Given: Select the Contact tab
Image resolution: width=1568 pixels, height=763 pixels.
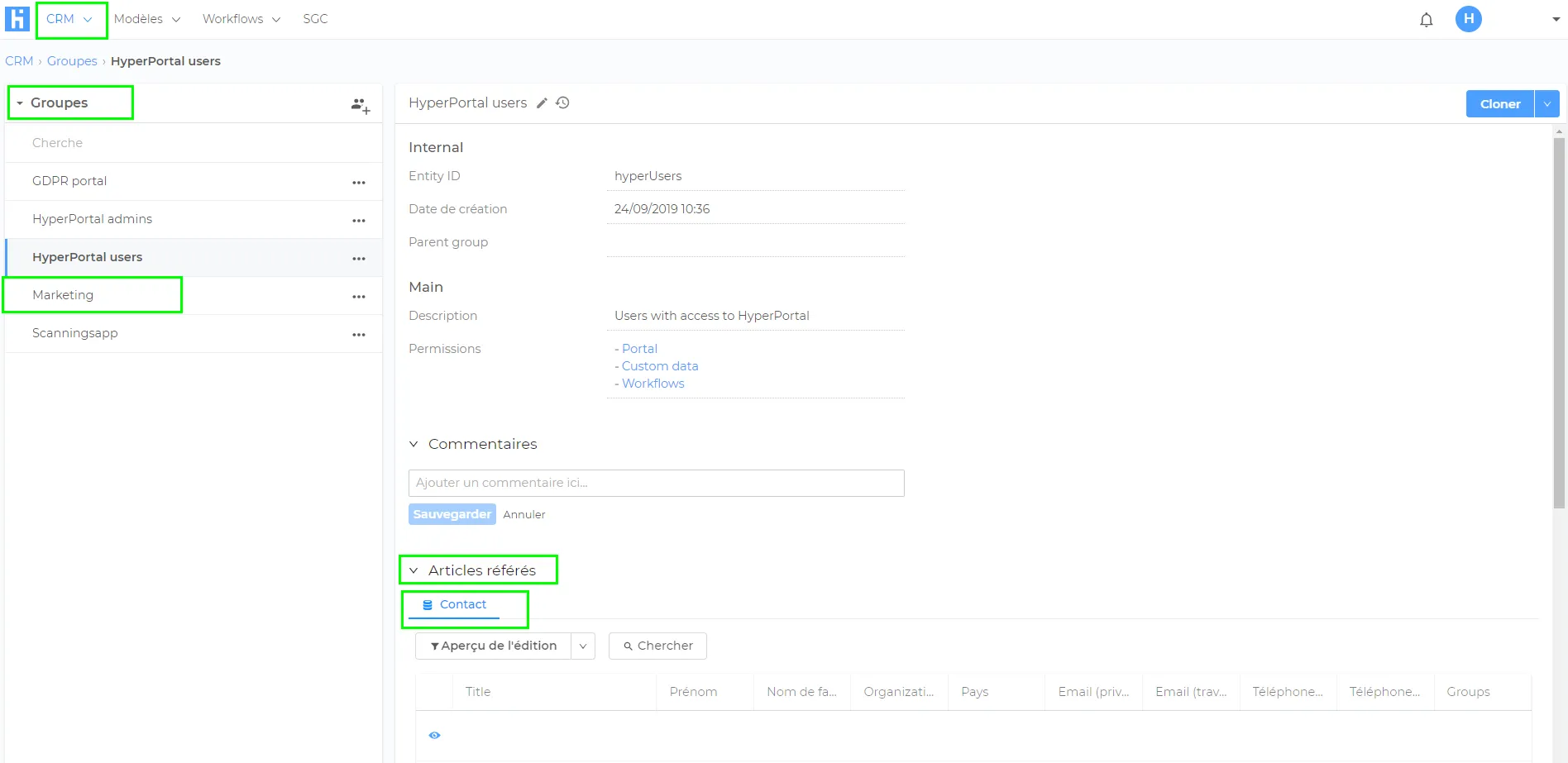Looking at the screenshot, I should pos(454,605).
